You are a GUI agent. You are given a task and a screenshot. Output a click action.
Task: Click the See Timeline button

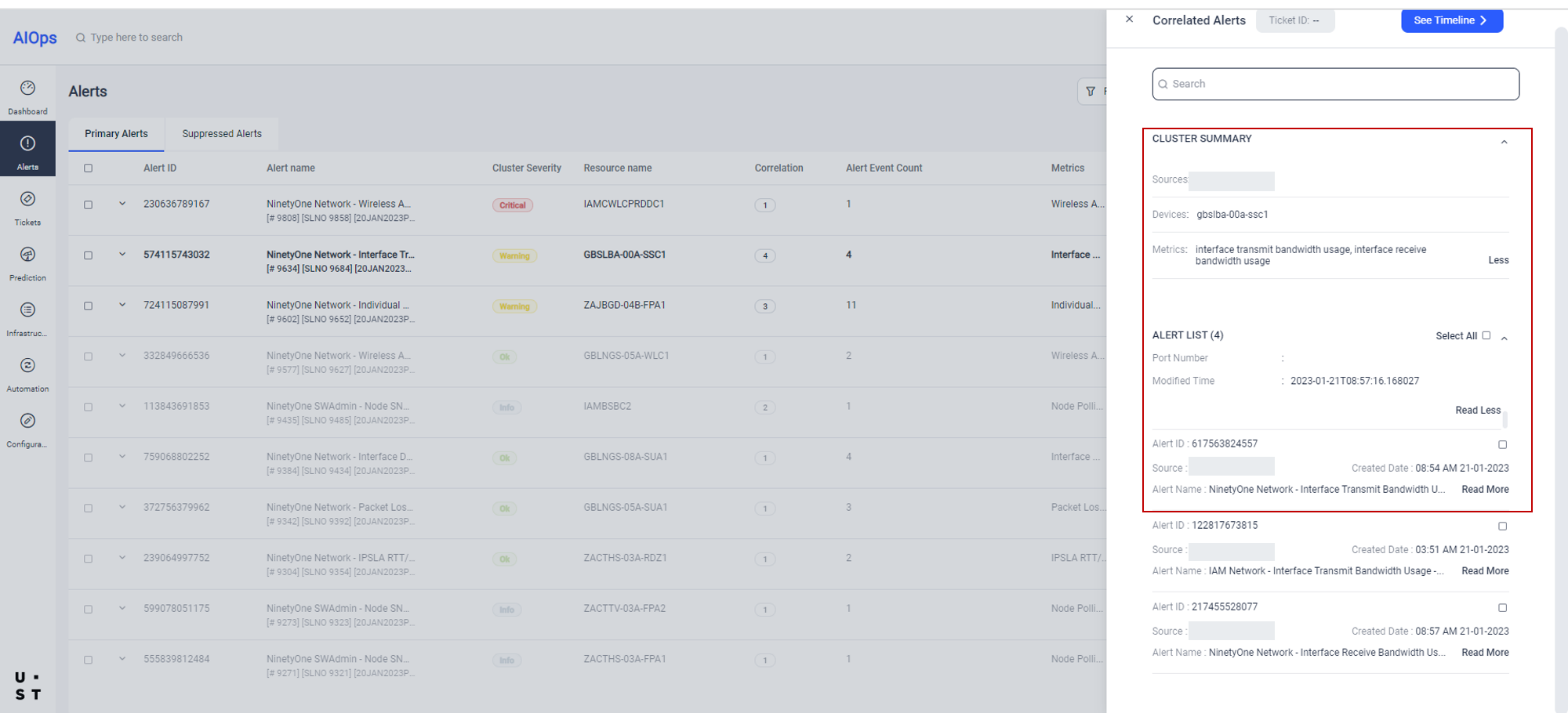[1451, 20]
